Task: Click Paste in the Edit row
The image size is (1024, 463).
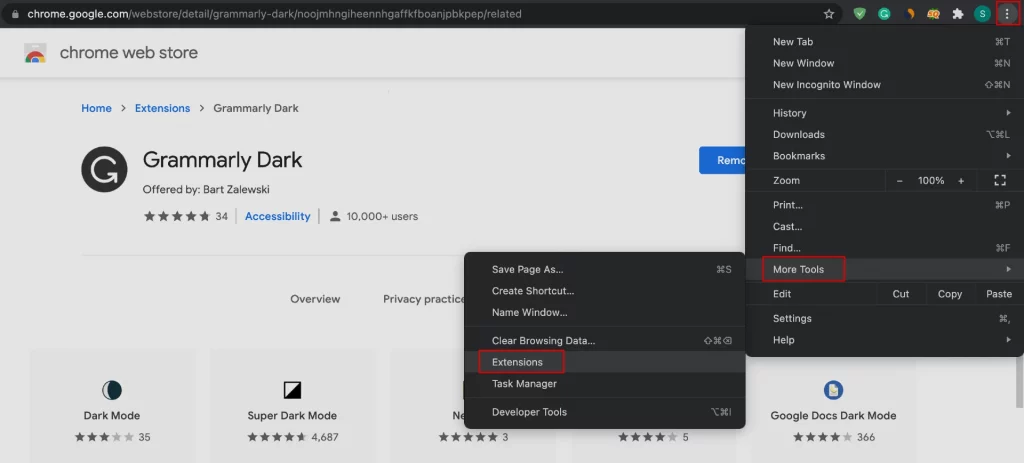Action: [999, 294]
